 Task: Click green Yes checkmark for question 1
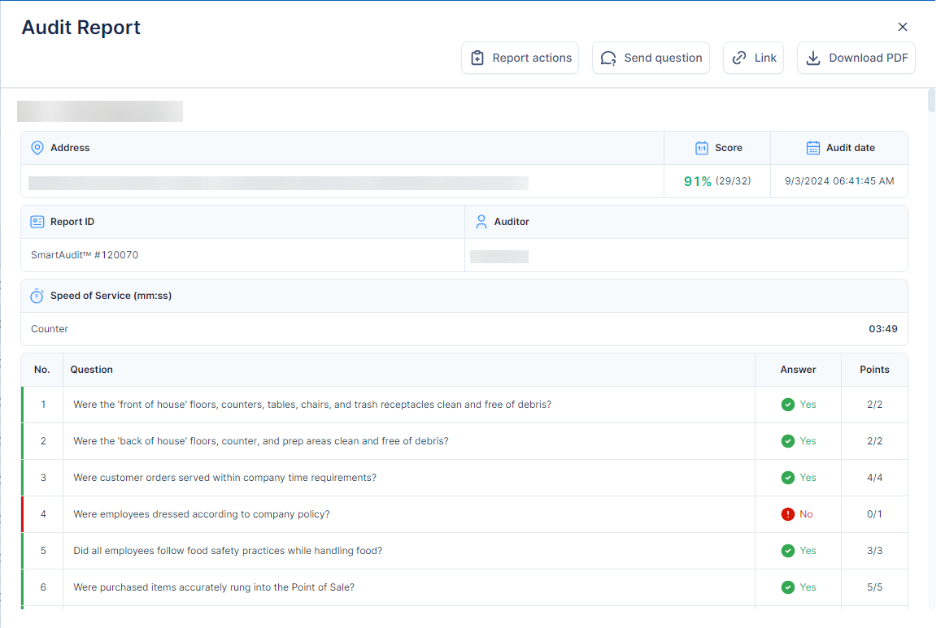(x=788, y=405)
